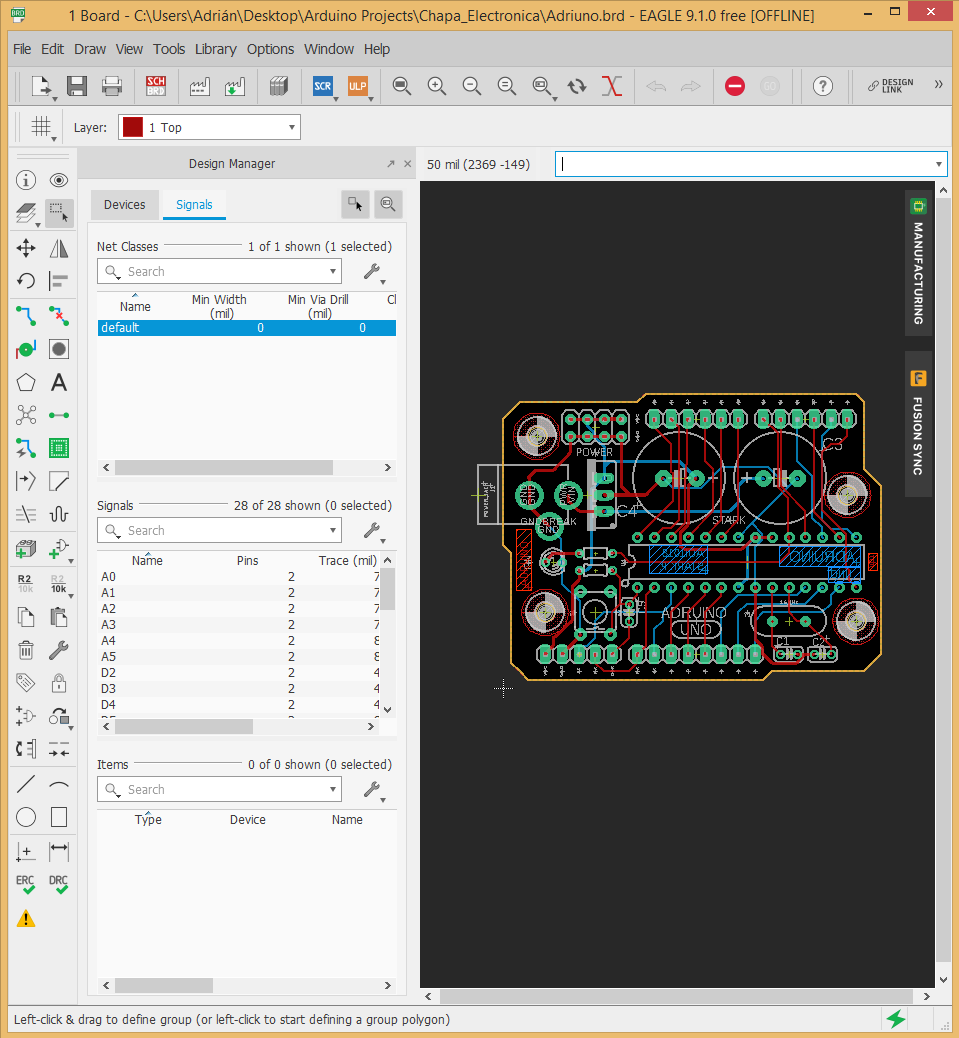959x1038 pixels.
Task: Select the Polygon drawing tool
Action: (x=26, y=382)
